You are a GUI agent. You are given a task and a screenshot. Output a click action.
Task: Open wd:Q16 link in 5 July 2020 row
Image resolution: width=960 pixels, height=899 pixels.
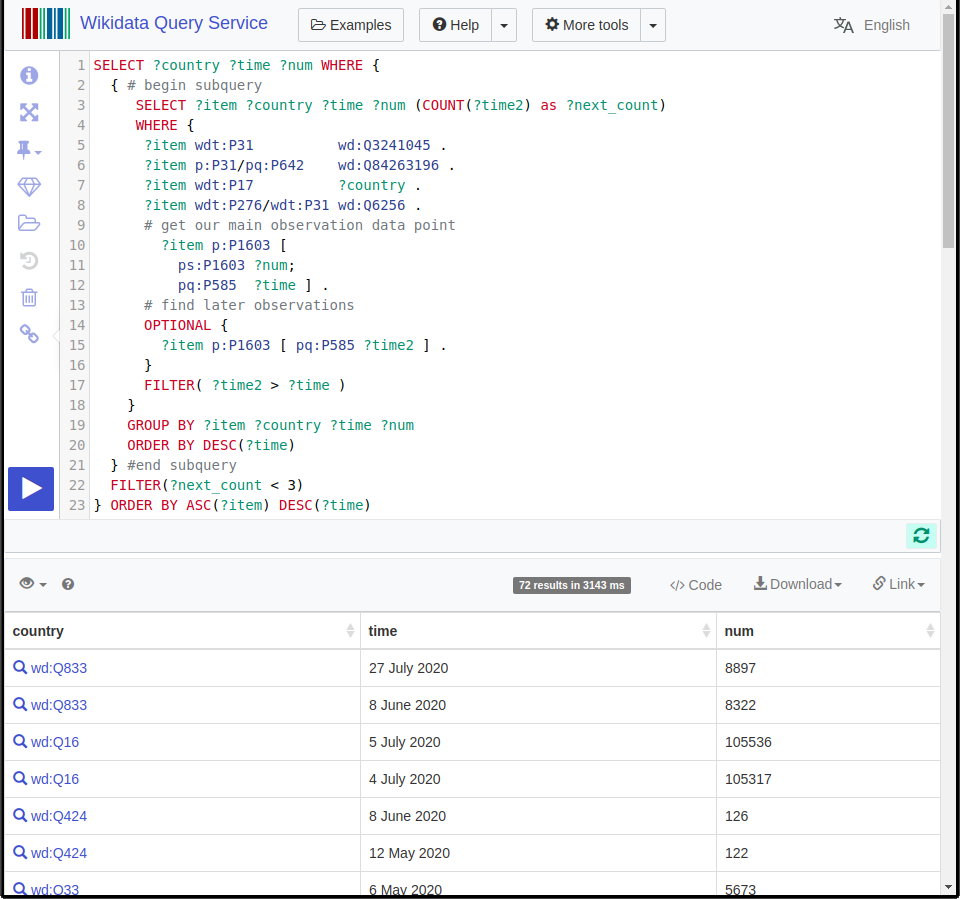point(55,742)
